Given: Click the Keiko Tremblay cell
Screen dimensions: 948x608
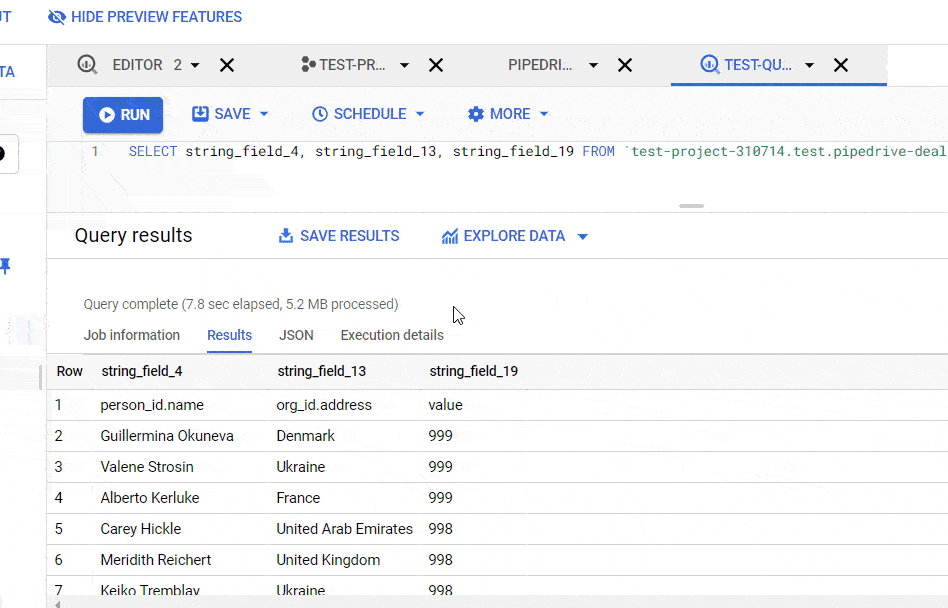Looking at the screenshot, I should click(x=150, y=590).
